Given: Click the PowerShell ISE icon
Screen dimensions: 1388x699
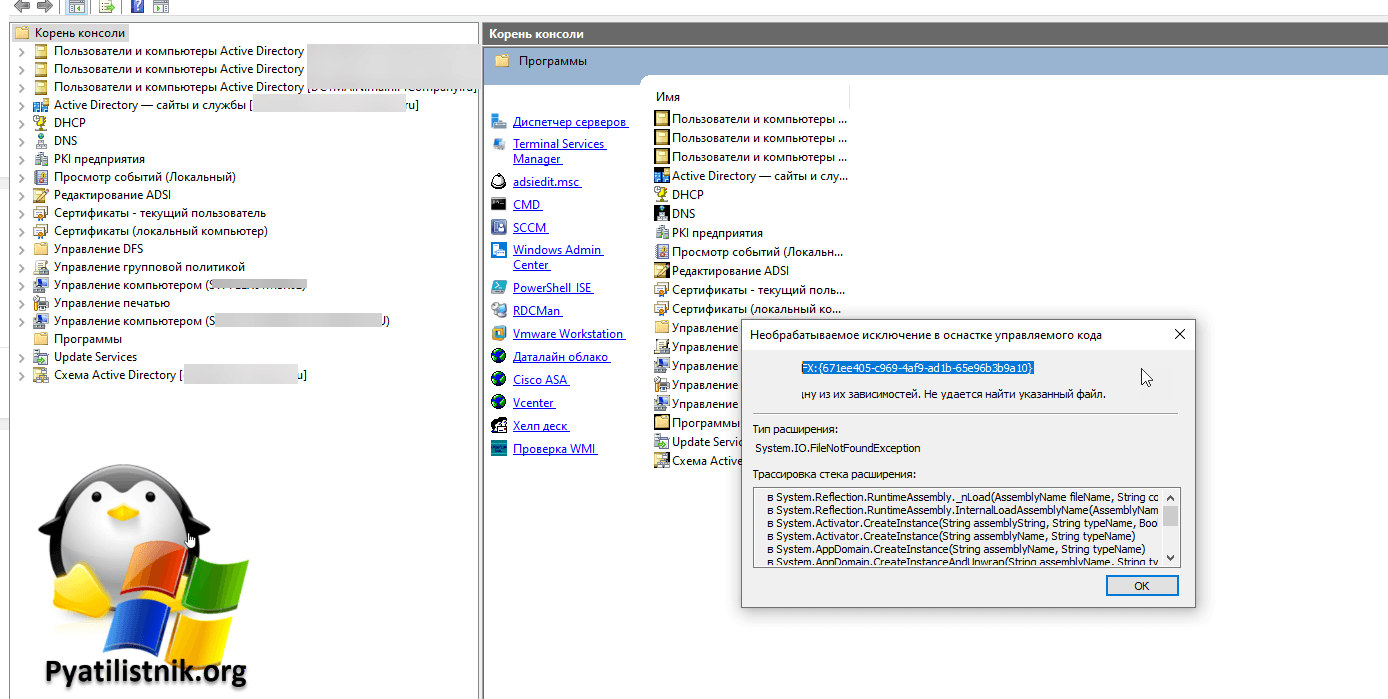Looking at the screenshot, I should tap(499, 287).
